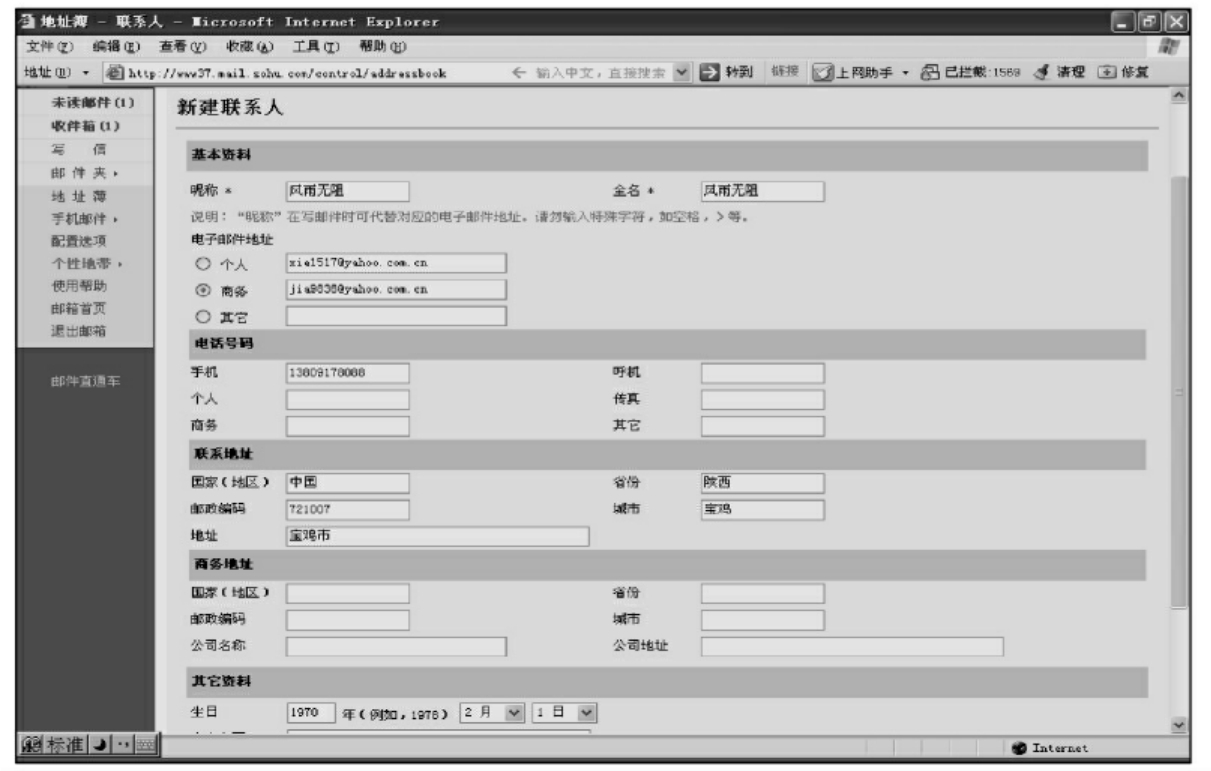
Task: Toggle the IME half-moon width icon
Action: (x=100, y=747)
